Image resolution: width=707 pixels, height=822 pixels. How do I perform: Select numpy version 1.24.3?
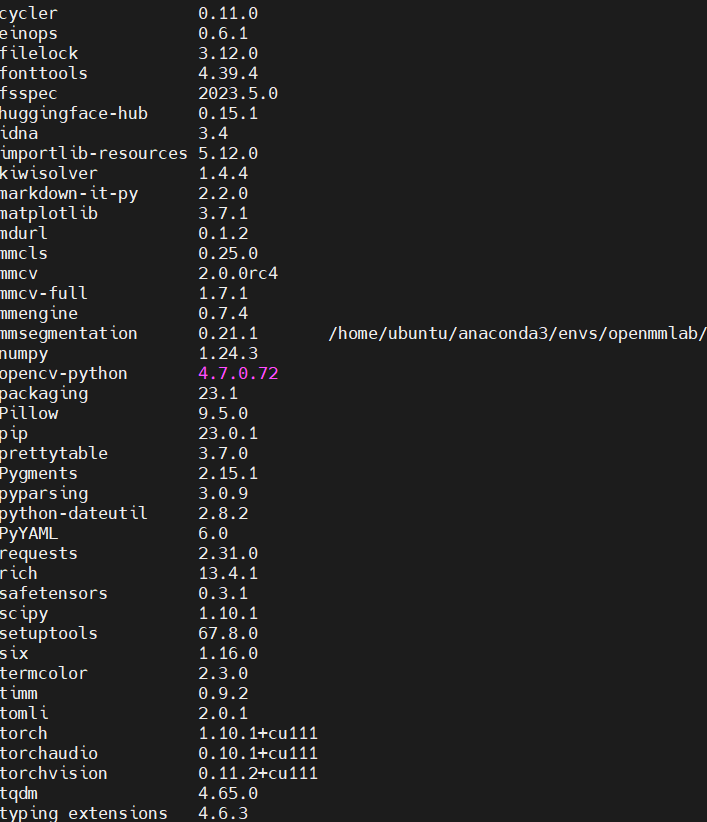[x=228, y=353]
